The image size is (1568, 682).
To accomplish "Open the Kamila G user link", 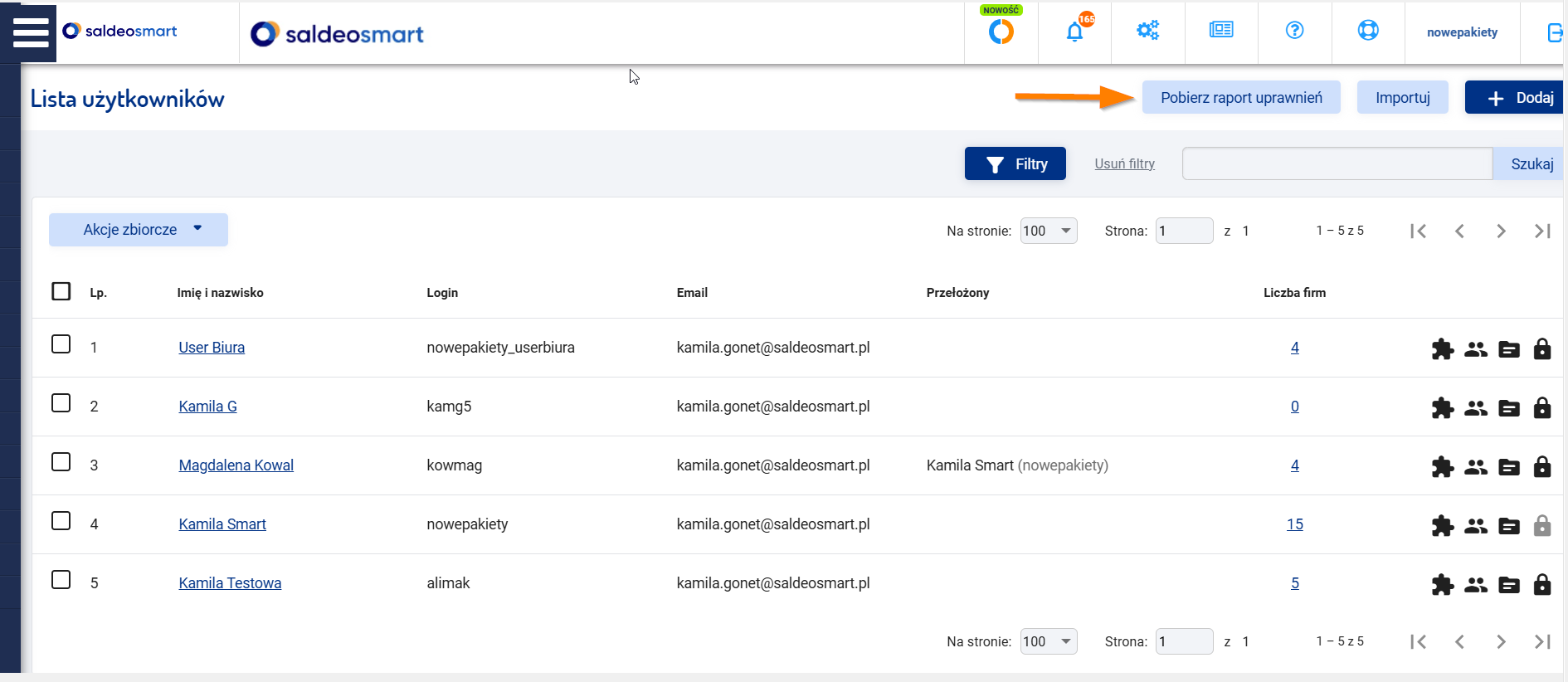I will click(207, 407).
